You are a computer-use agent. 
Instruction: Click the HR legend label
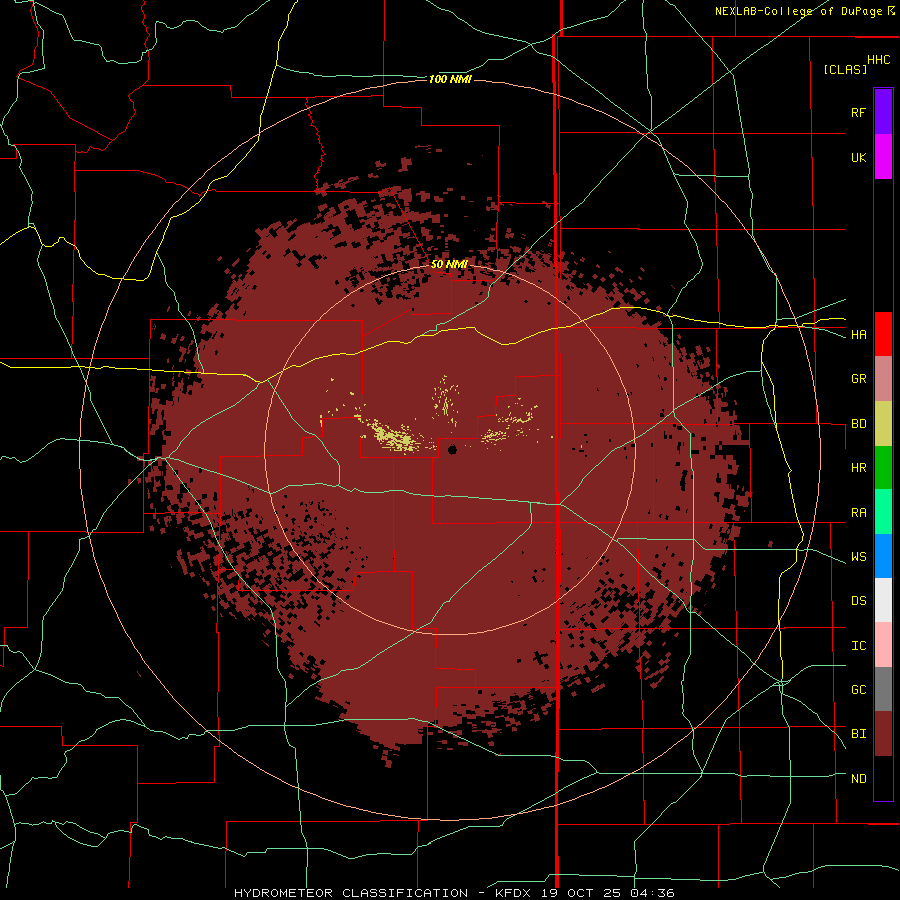[x=858, y=468]
